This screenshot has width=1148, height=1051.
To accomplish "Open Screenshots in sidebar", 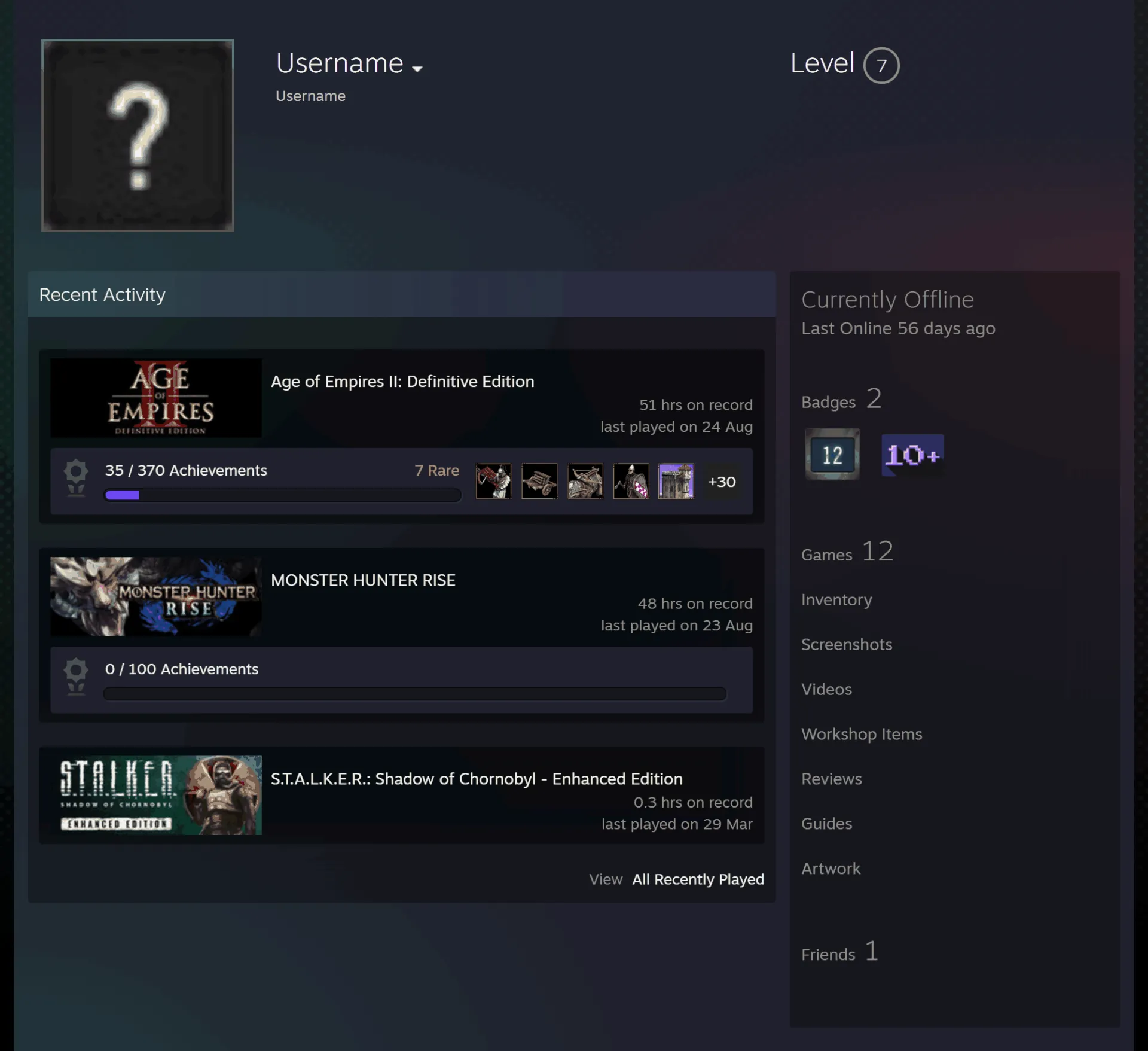I will (846, 644).
